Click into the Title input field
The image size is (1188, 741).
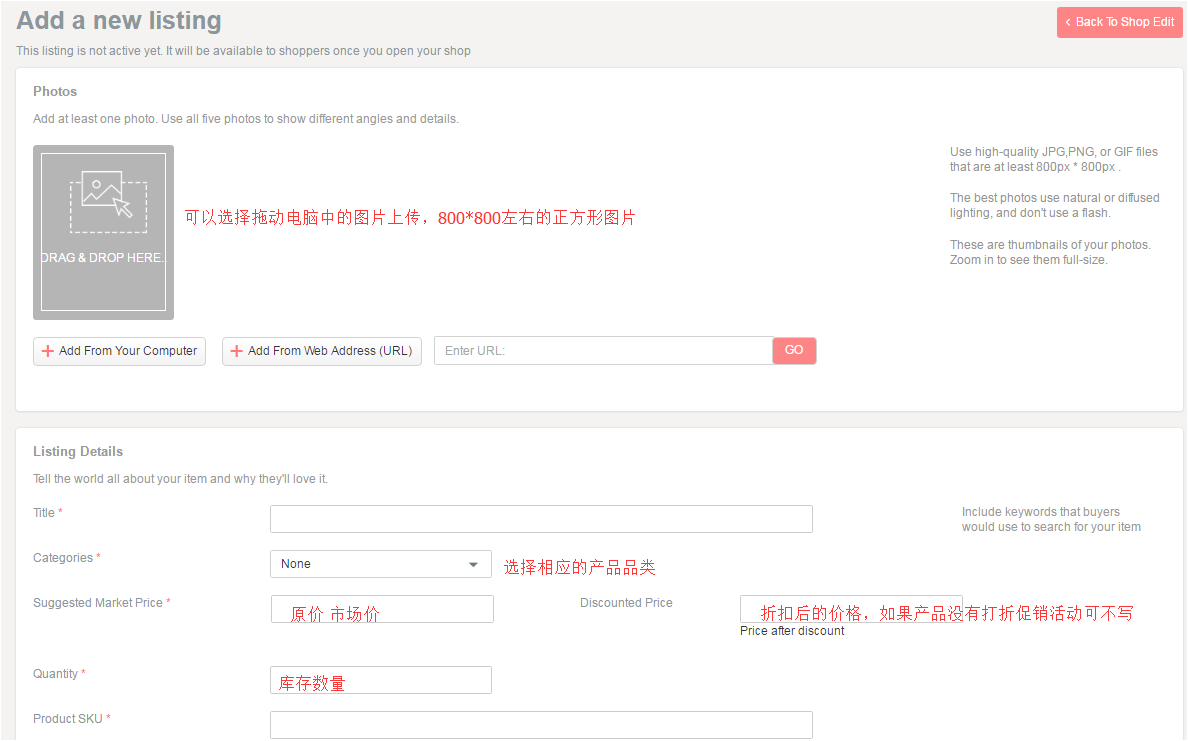pos(541,519)
